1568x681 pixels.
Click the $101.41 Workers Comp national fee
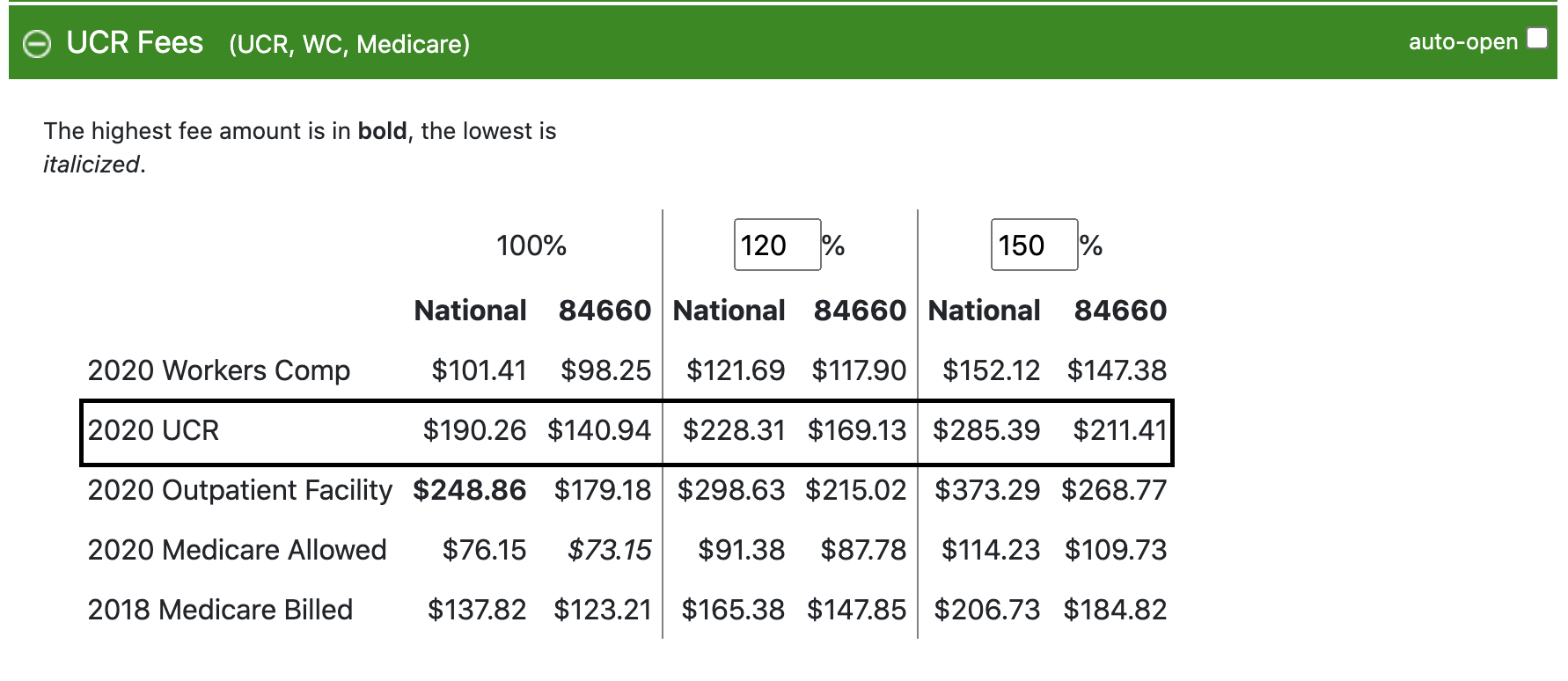coord(479,370)
